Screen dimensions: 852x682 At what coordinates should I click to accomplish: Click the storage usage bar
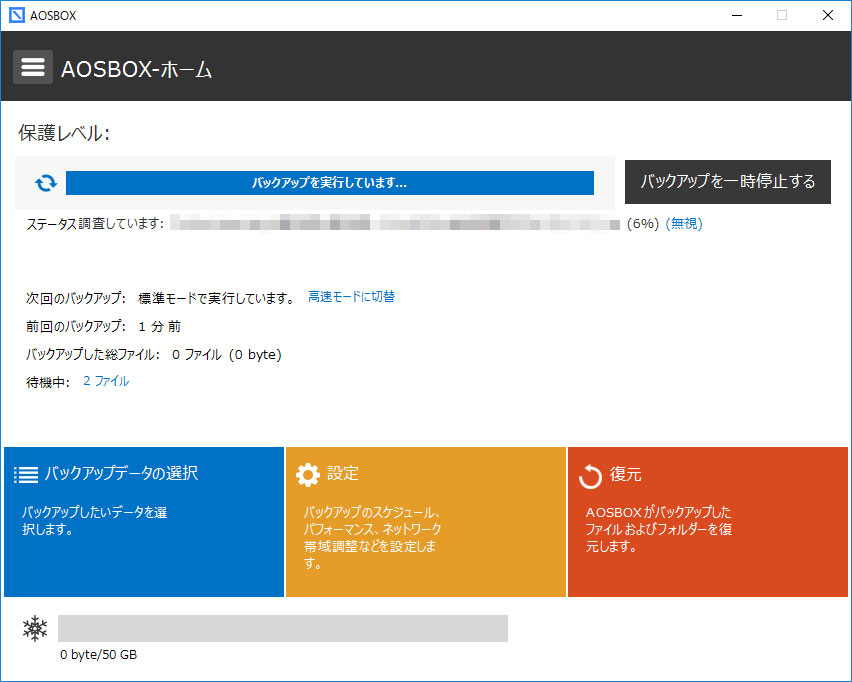pos(283,628)
